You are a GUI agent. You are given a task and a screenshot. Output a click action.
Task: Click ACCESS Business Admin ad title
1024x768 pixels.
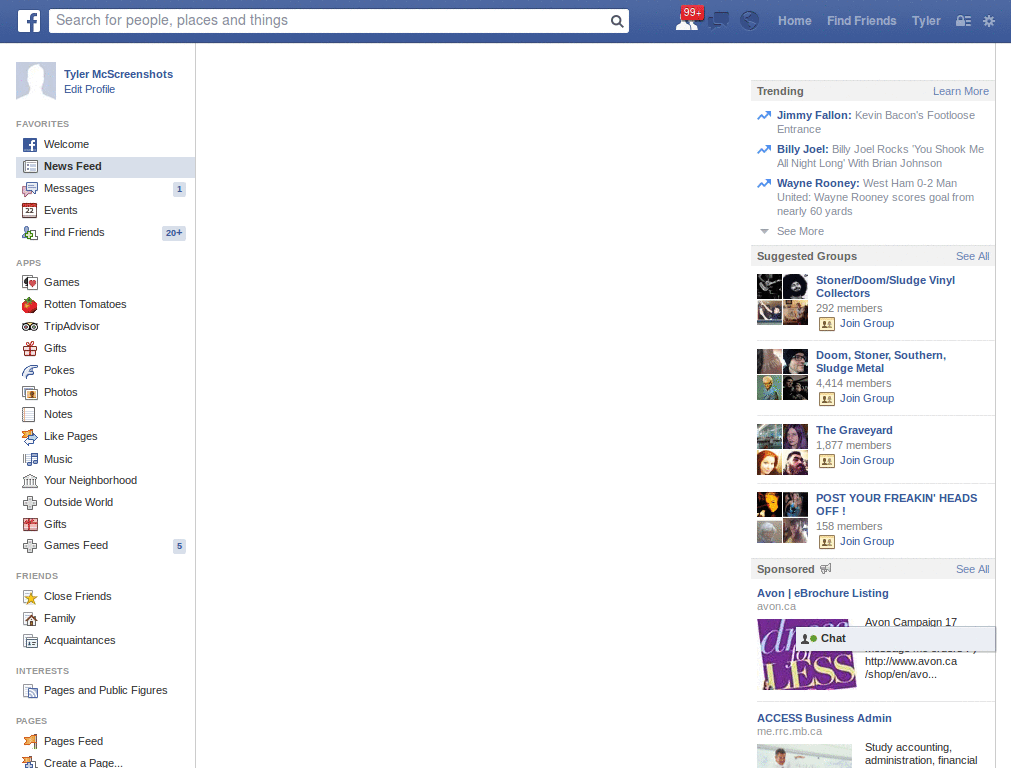coord(824,718)
